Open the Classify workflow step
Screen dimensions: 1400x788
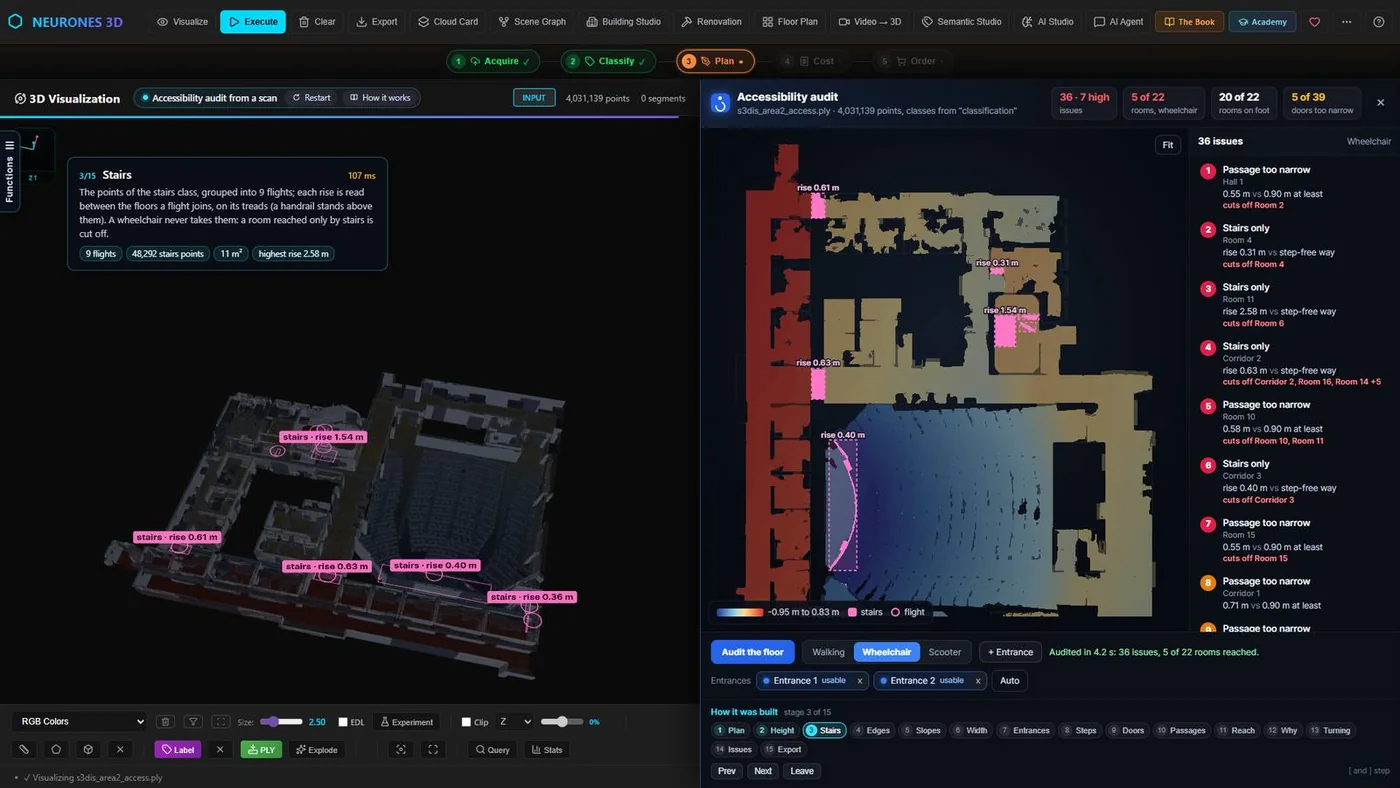point(608,61)
